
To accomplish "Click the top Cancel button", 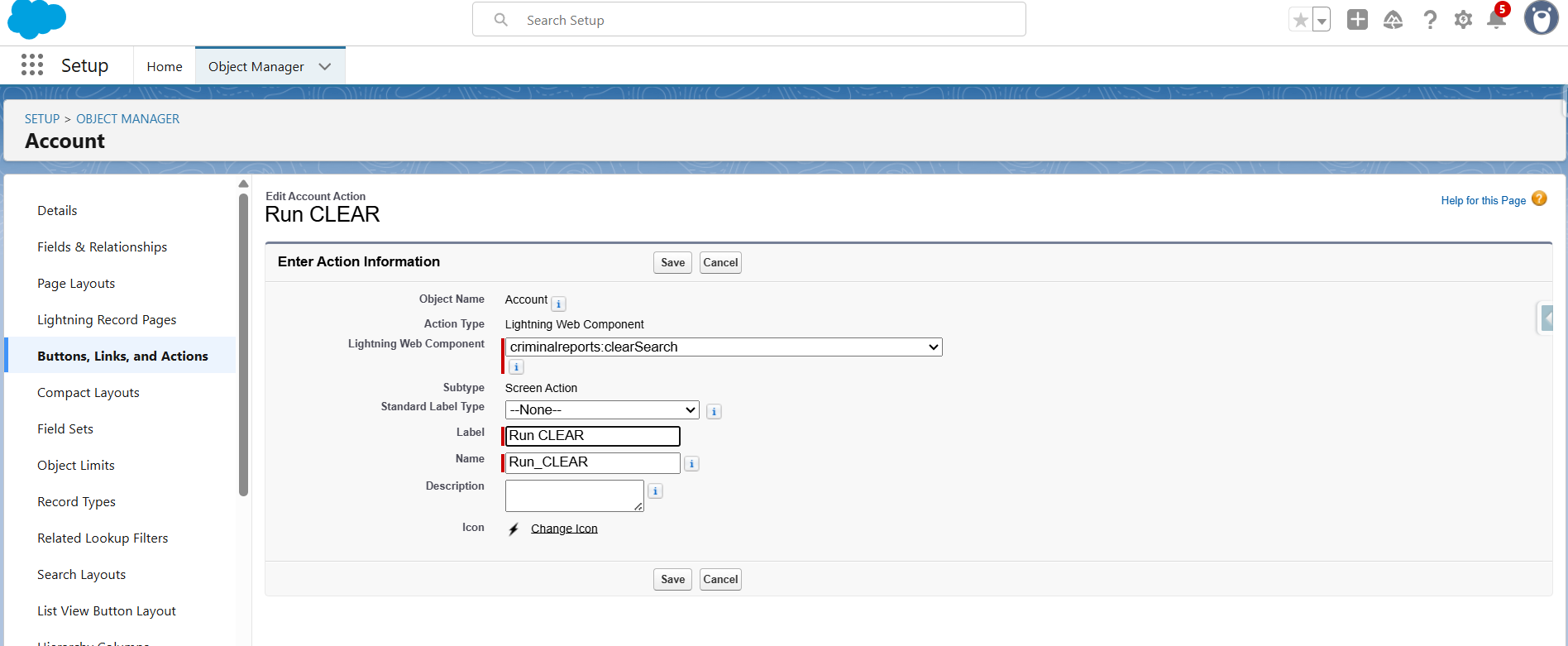I will coord(720,263).
